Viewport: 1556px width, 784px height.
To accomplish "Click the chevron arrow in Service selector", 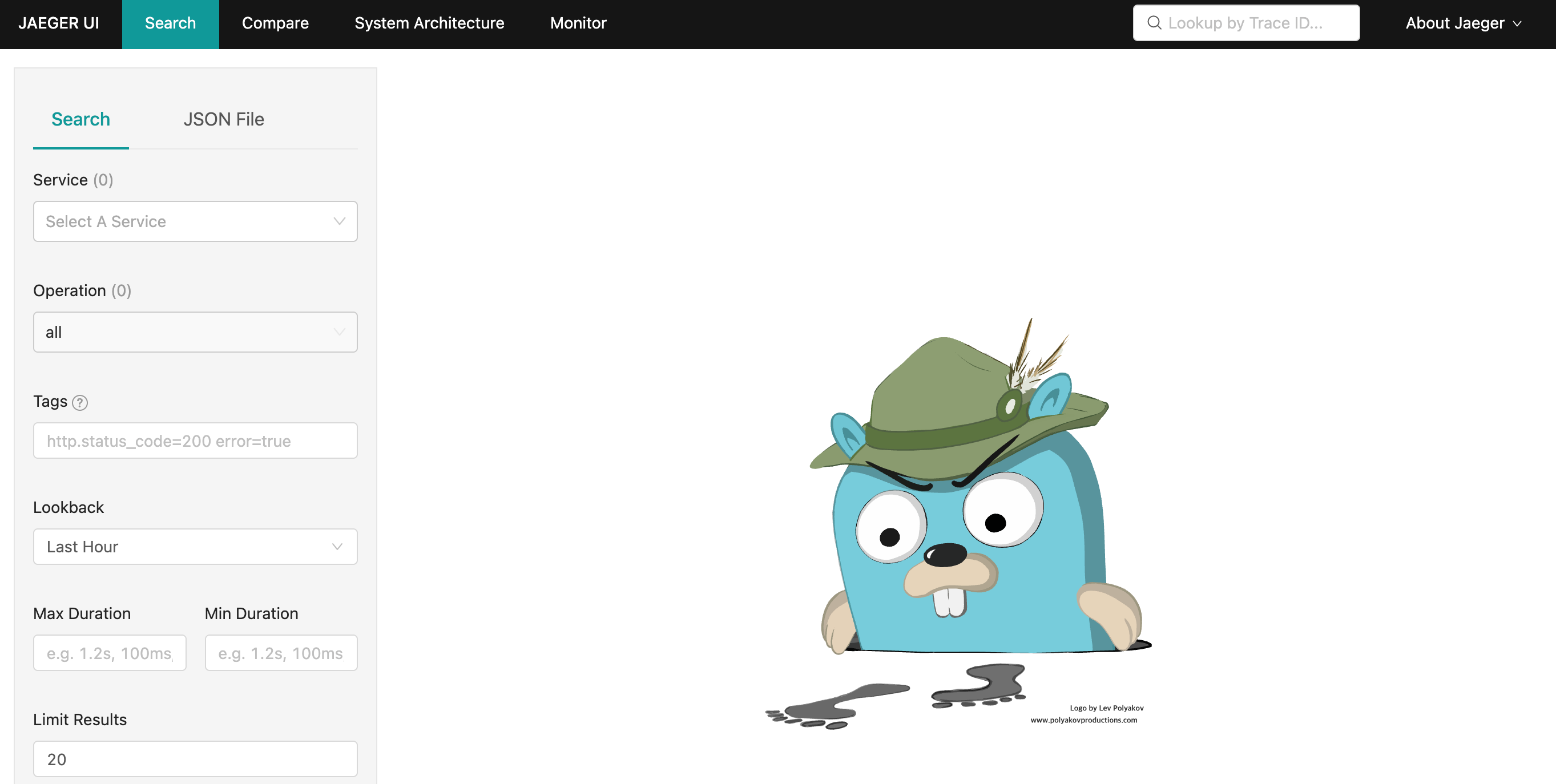I will coord(340,221).
